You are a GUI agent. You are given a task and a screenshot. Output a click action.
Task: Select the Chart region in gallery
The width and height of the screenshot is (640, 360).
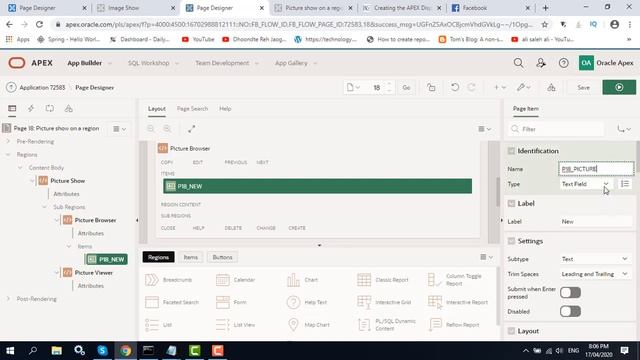tap(302, 280)
